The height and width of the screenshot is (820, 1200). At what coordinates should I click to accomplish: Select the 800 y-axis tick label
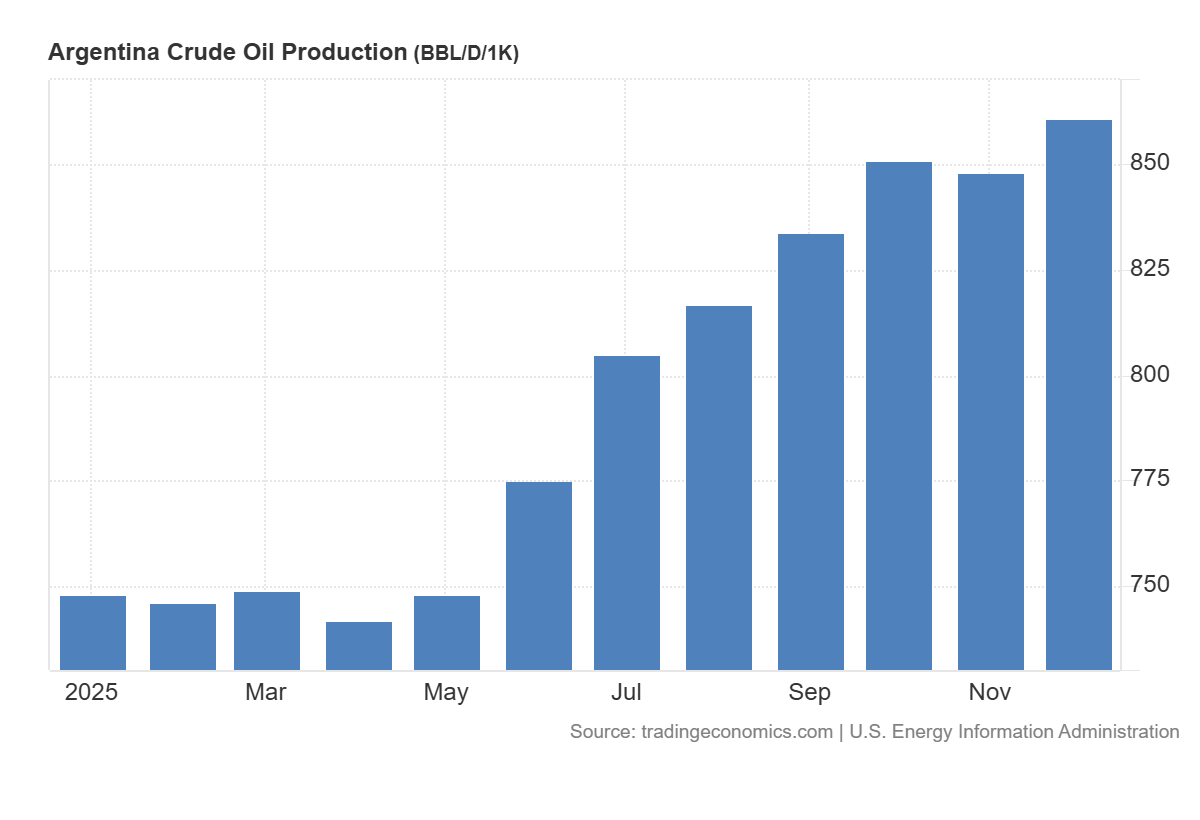tap(1150, 374)
